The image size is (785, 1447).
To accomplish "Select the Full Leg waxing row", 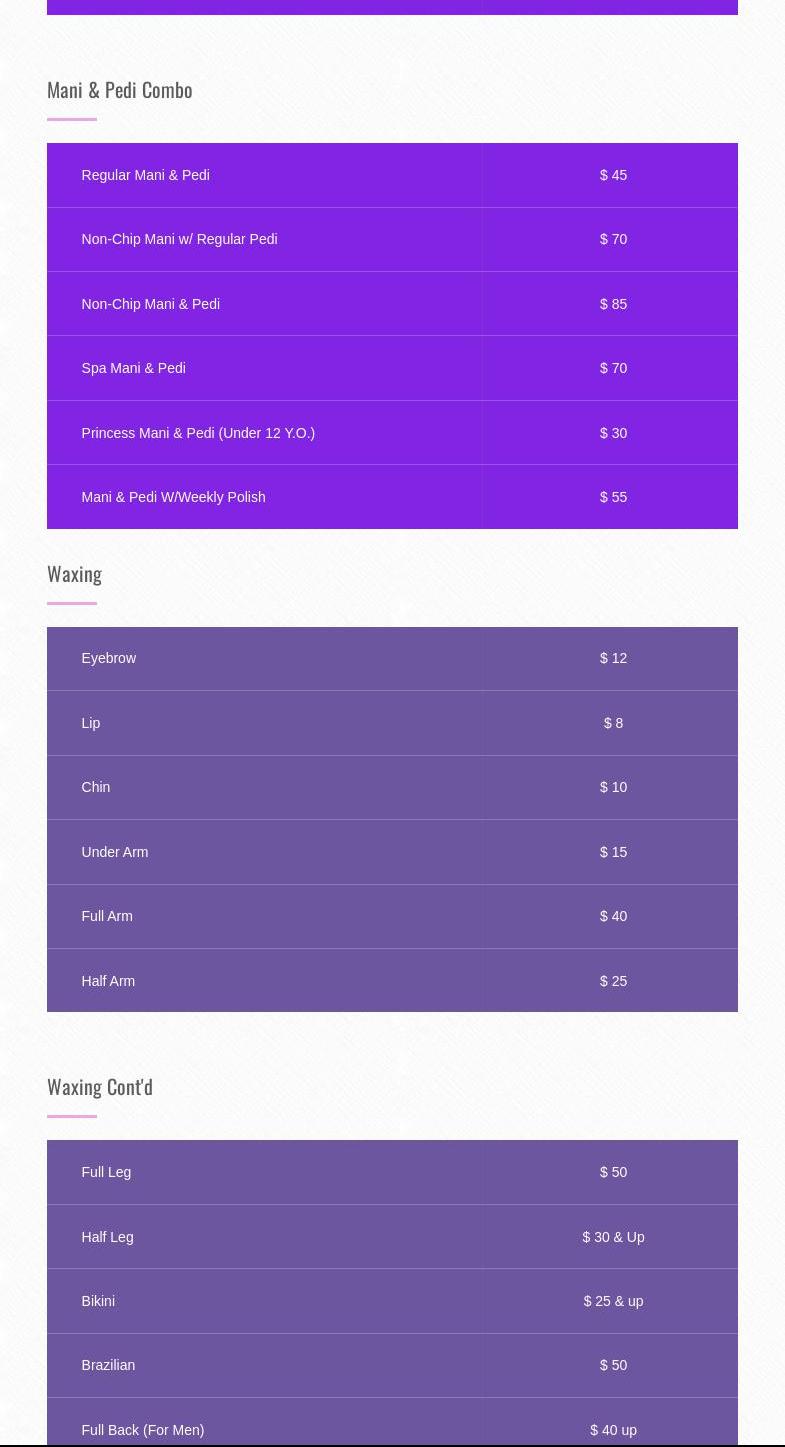I will coord(106,1172).
